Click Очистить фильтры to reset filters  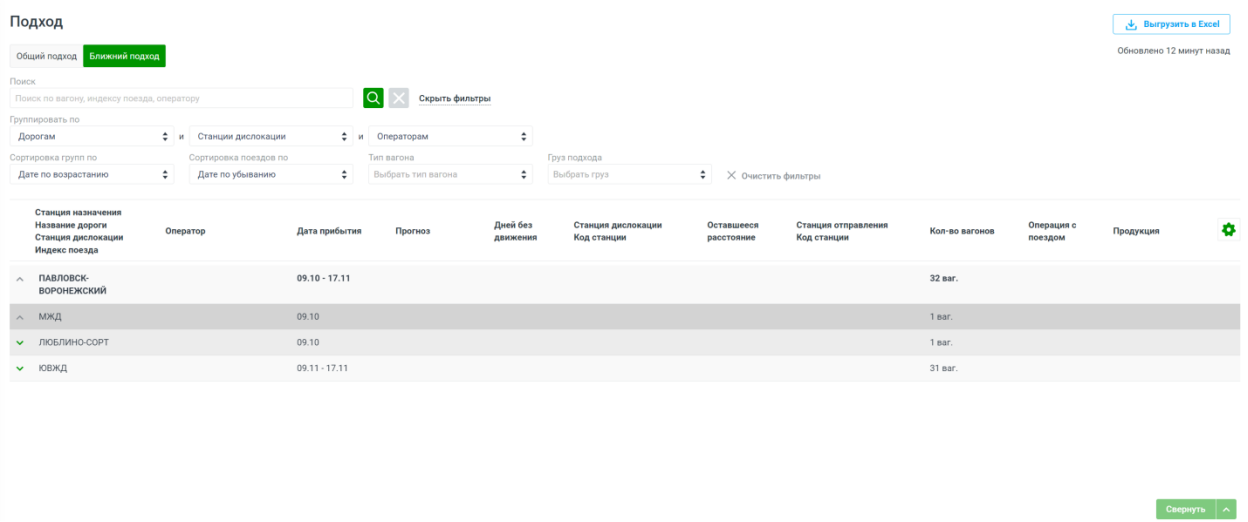773,176
